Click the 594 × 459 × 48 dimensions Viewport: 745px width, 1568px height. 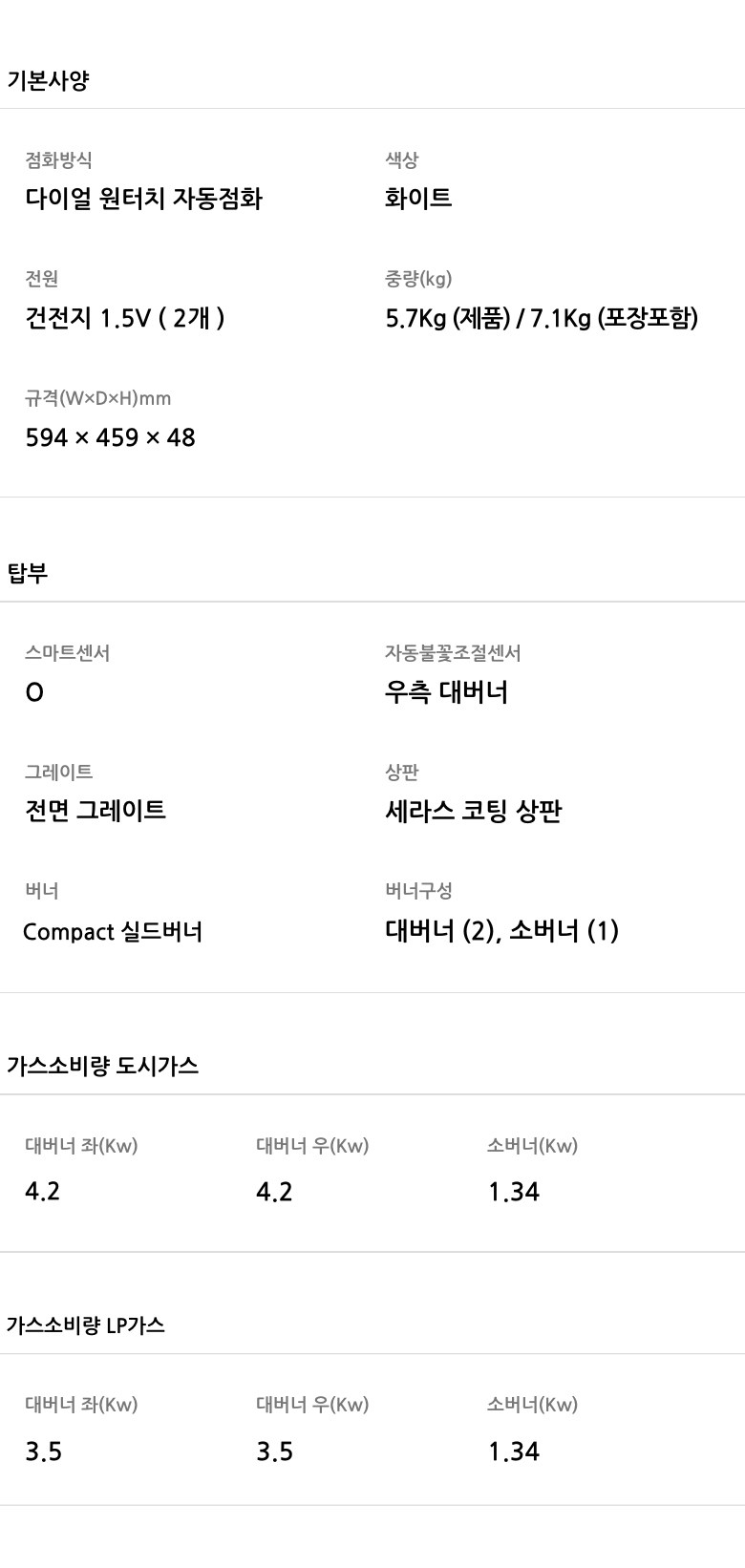click(x=110, y=437)
